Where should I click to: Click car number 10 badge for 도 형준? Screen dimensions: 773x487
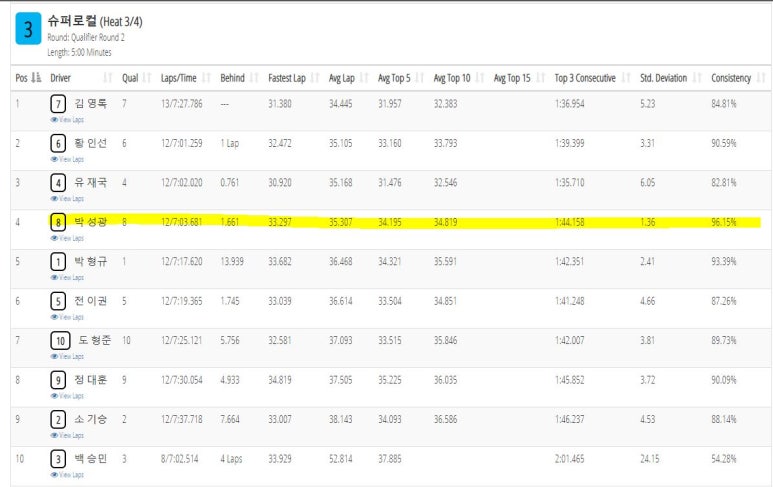(x=60, y=341)
